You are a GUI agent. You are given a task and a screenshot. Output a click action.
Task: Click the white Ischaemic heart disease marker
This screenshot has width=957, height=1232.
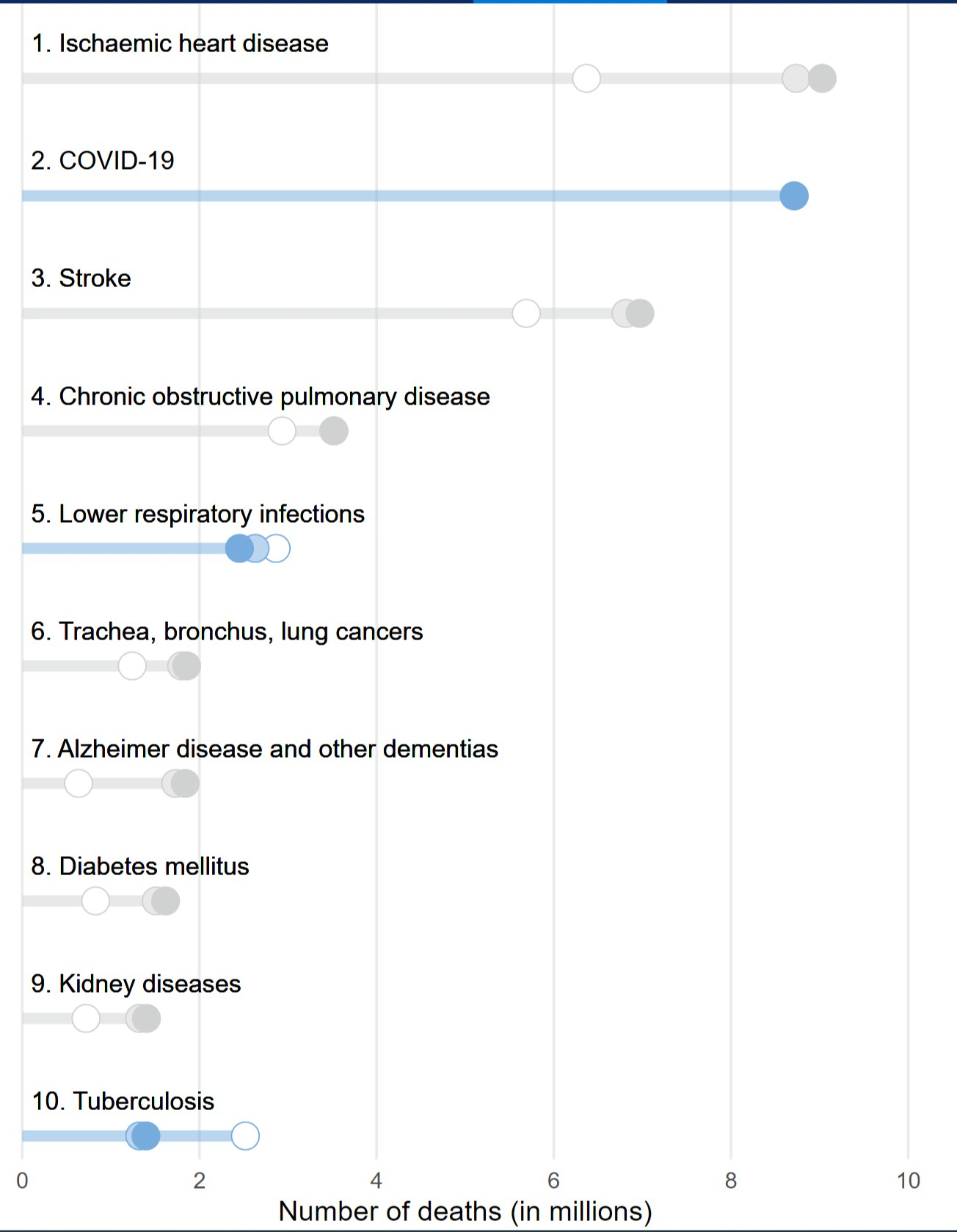(586, 78)
